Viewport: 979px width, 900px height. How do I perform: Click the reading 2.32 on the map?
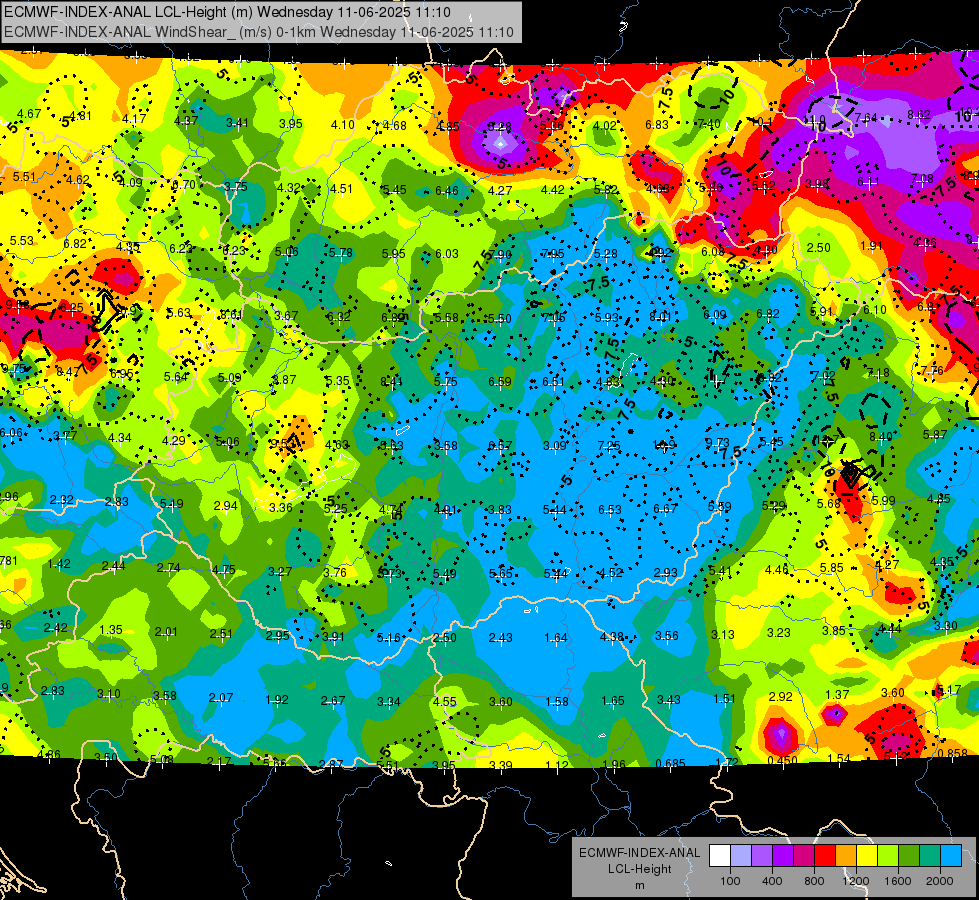coord(61,500)
